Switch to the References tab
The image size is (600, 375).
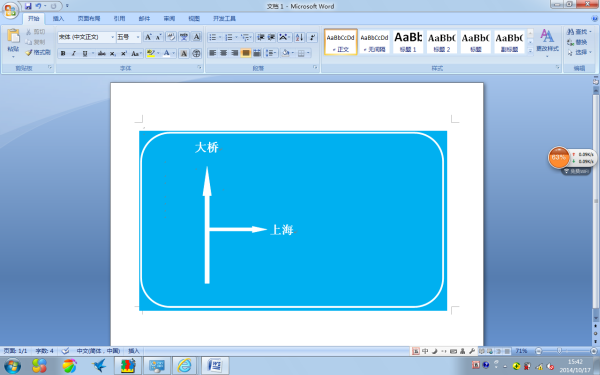pos(119,18)
